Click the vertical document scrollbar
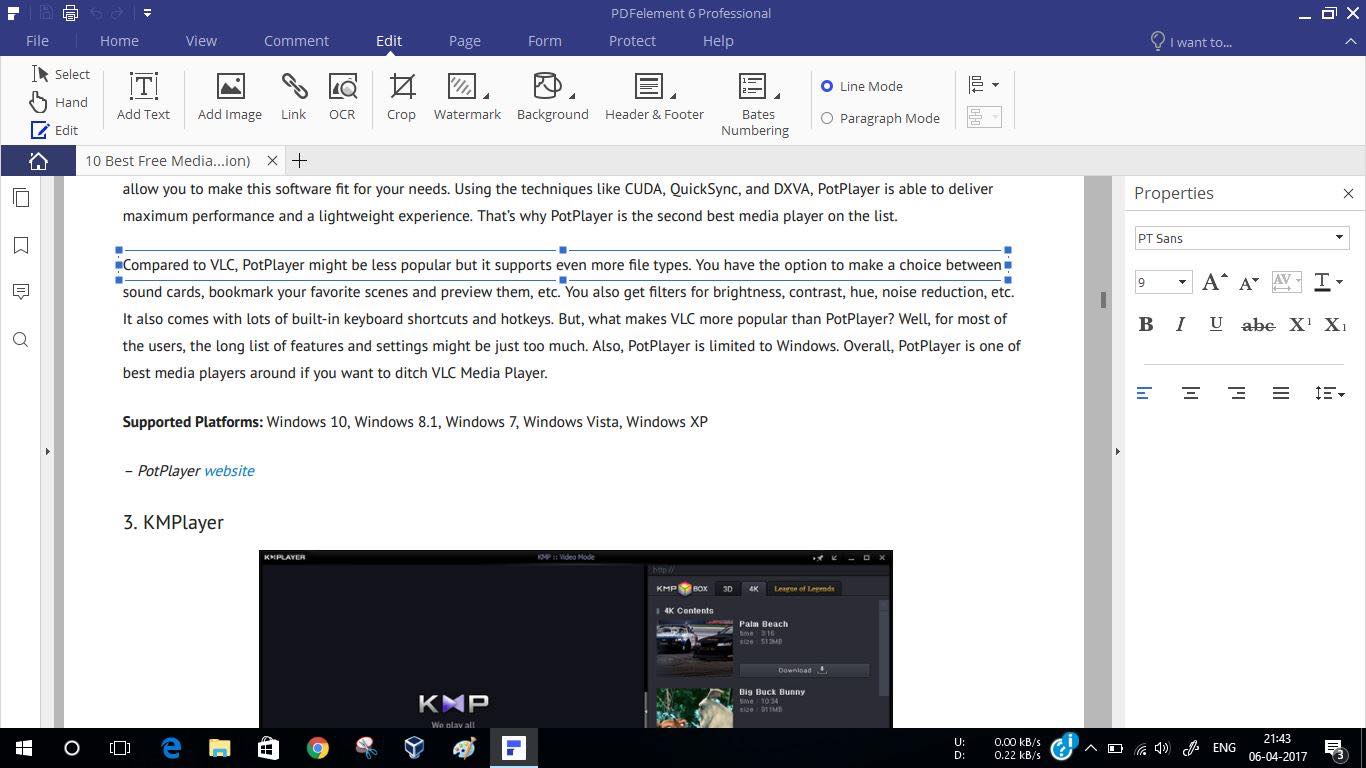 click(x=1103, y=298)
